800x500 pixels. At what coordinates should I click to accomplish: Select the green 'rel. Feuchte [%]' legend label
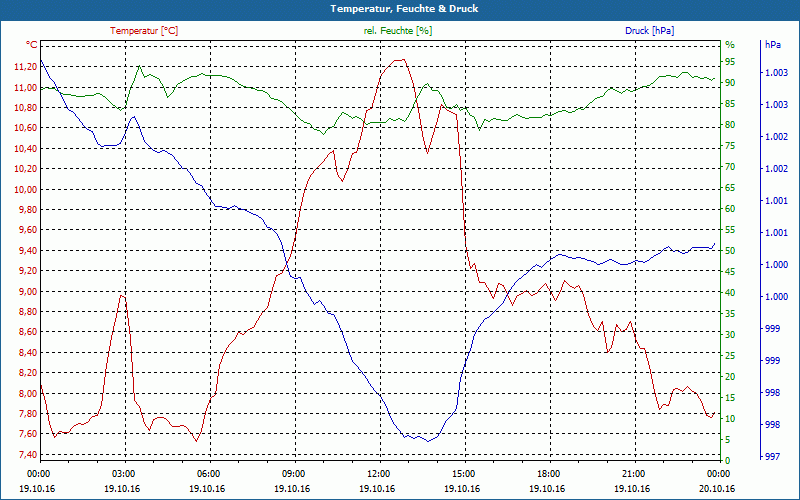397,31
